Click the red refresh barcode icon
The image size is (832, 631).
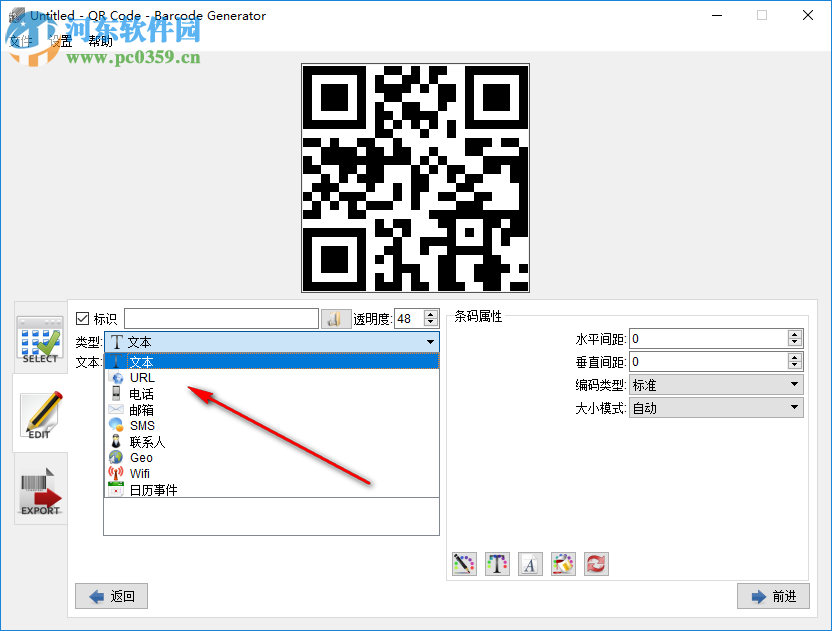coord(596,563)
